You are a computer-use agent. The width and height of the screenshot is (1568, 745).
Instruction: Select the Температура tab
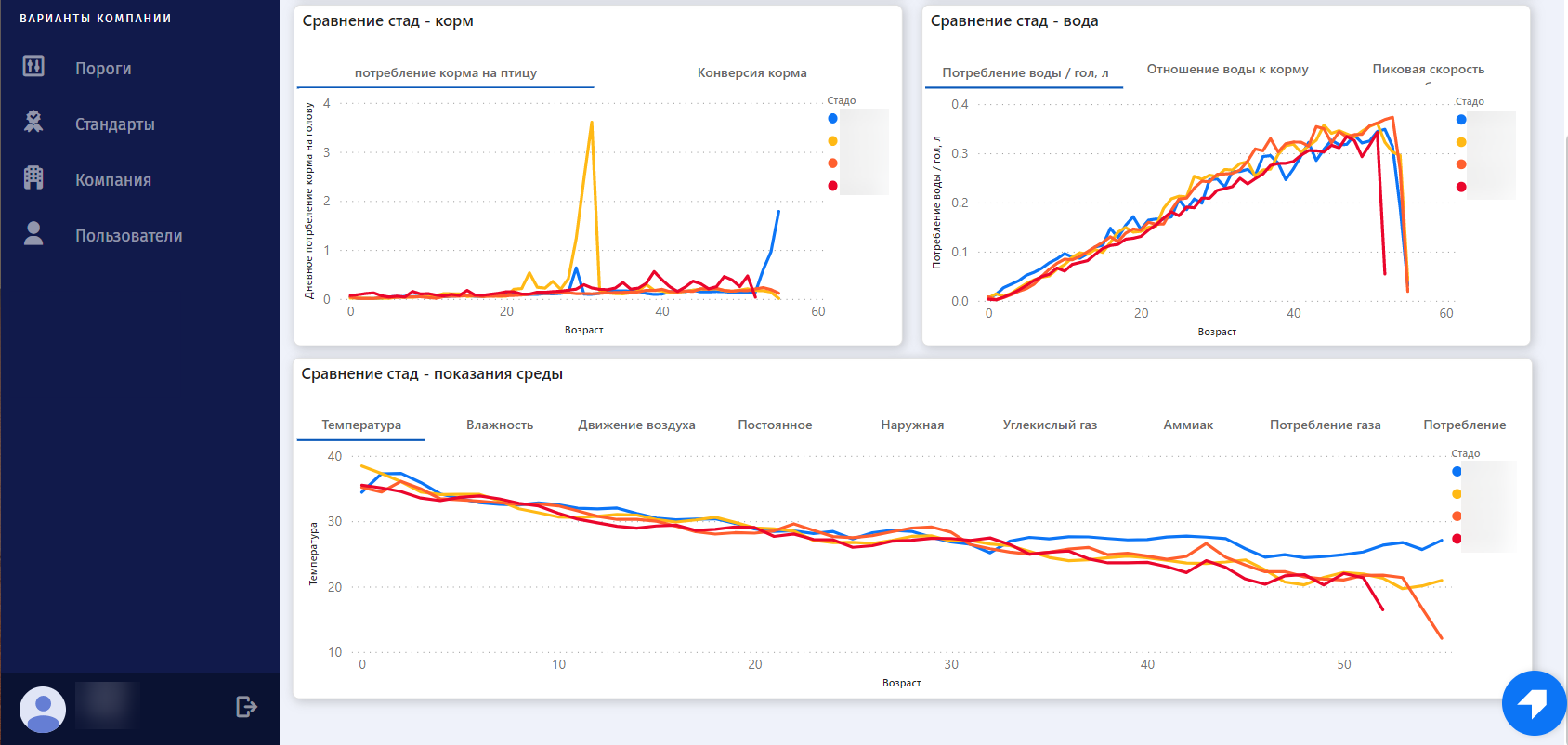[361, 425]
